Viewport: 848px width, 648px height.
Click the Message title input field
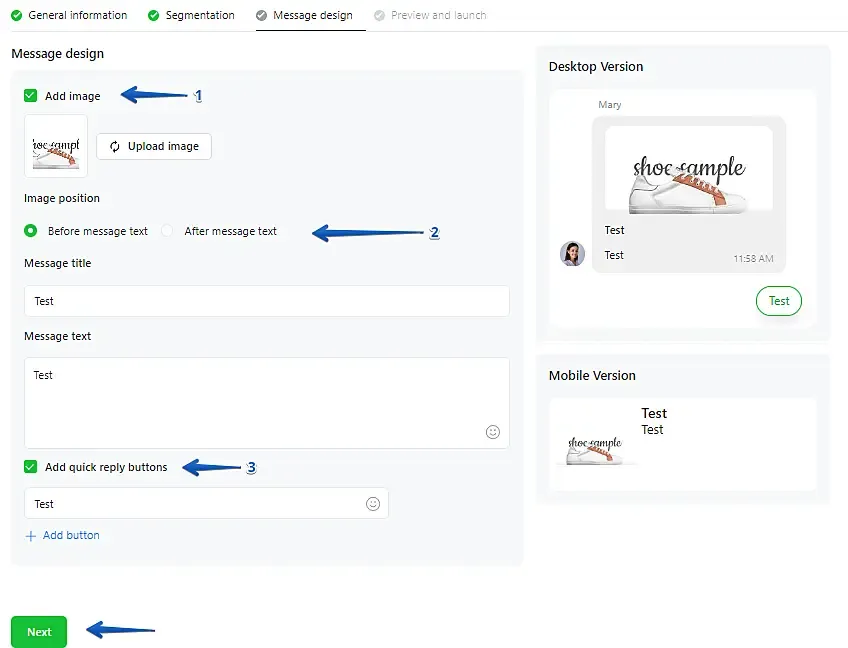point(267,301)
